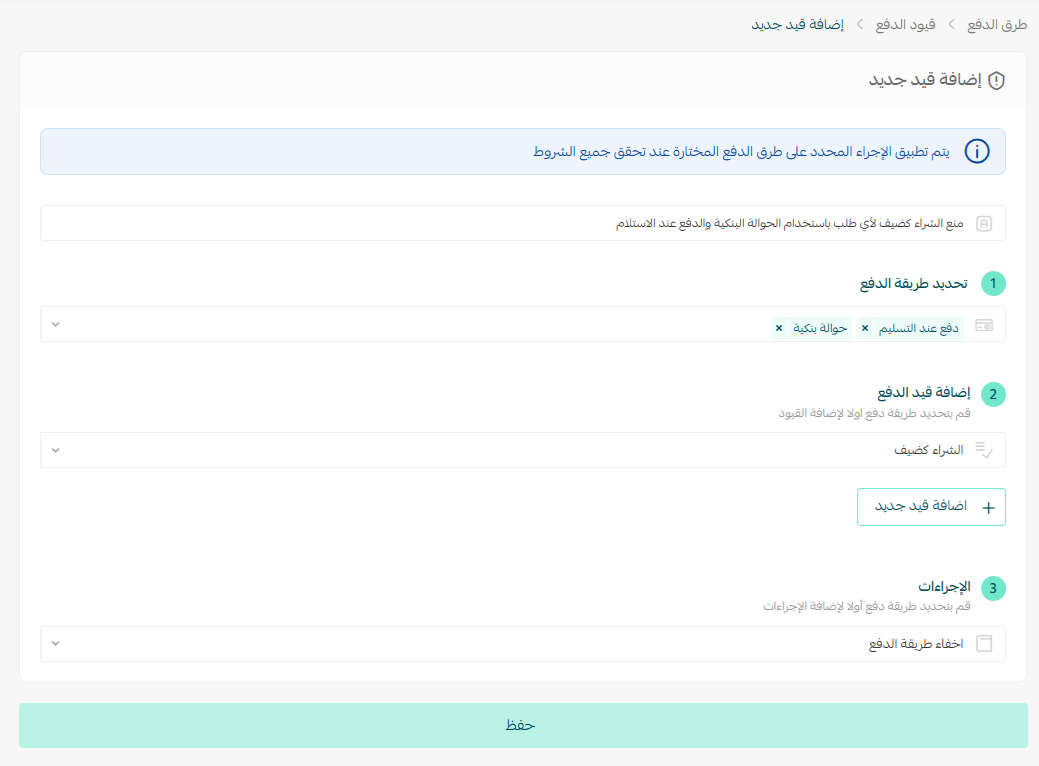1039x766 pixels.
Task: Click the checklist icon in the restriction selector
Action: (x=983, y=449)
